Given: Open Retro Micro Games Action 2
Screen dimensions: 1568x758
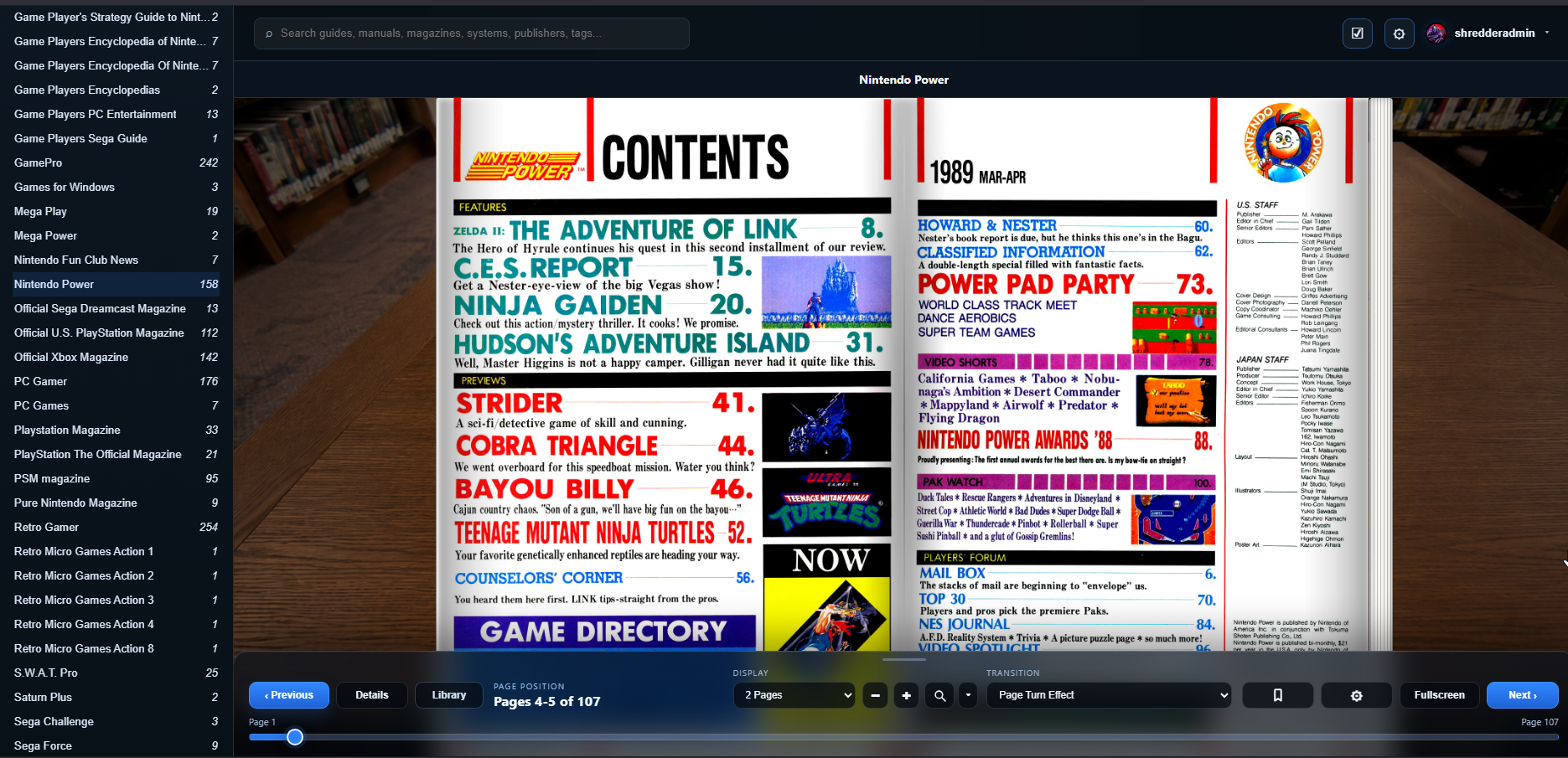Looking at the screenshot, I should click(x=116, y=575).
